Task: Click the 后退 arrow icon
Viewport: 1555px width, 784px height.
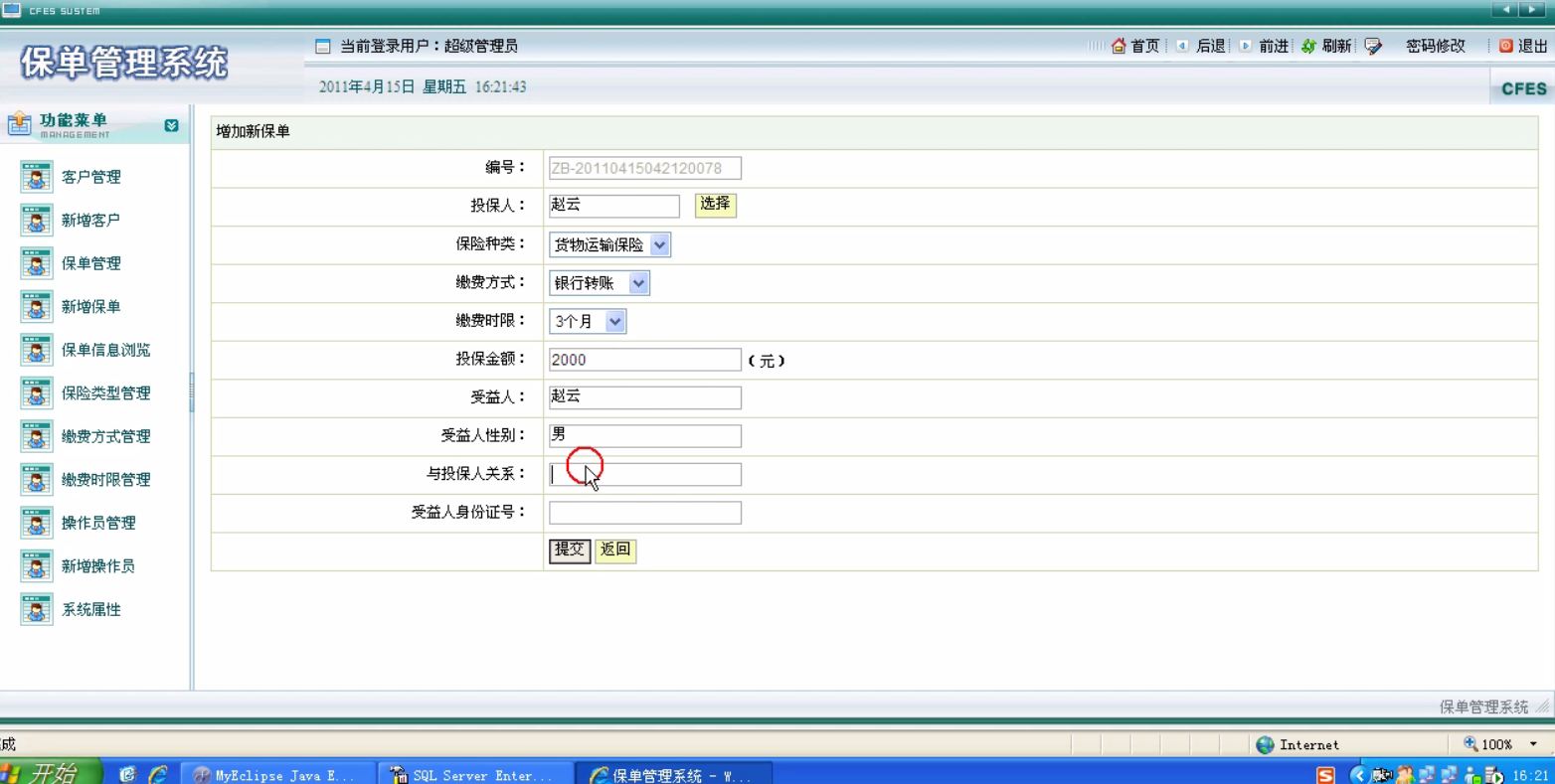Action: (x=1182, y=46)
